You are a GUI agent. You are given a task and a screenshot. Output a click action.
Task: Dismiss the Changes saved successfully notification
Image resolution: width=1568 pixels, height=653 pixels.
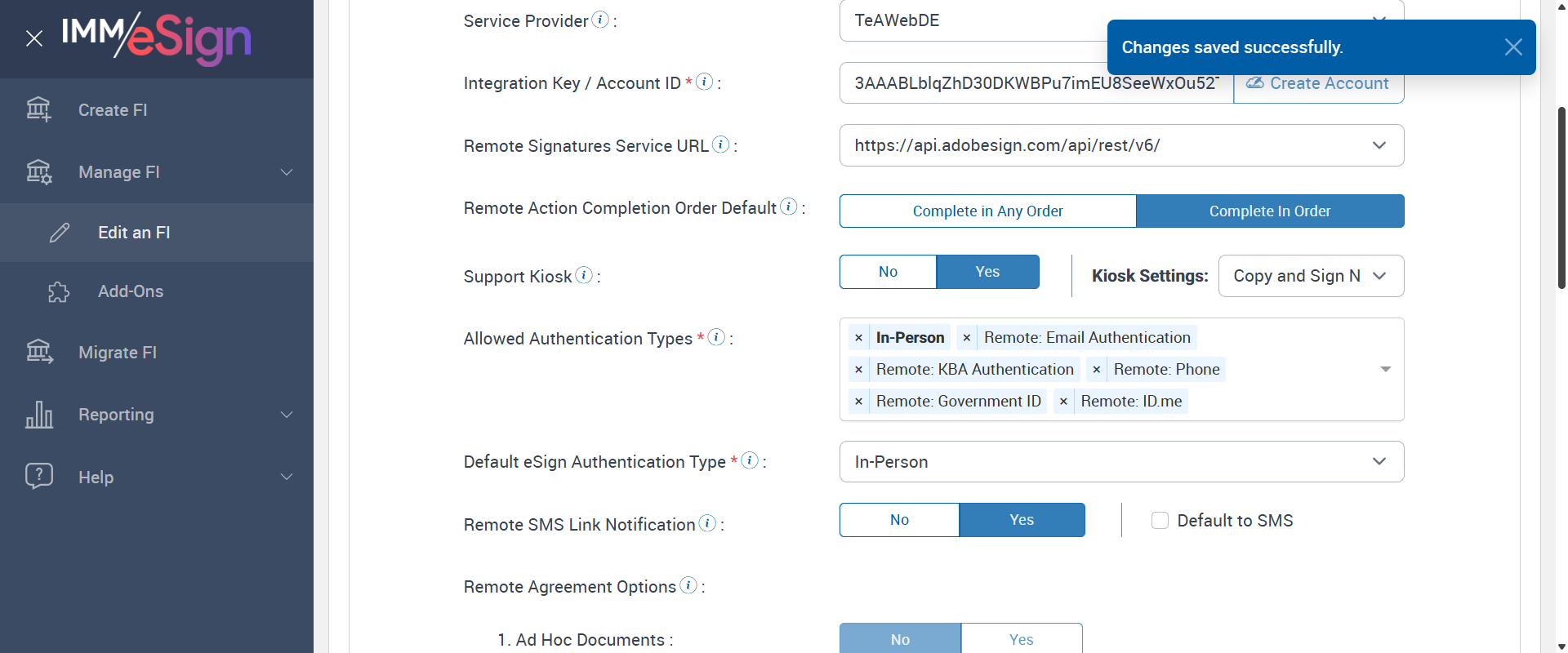(1512, 47)
